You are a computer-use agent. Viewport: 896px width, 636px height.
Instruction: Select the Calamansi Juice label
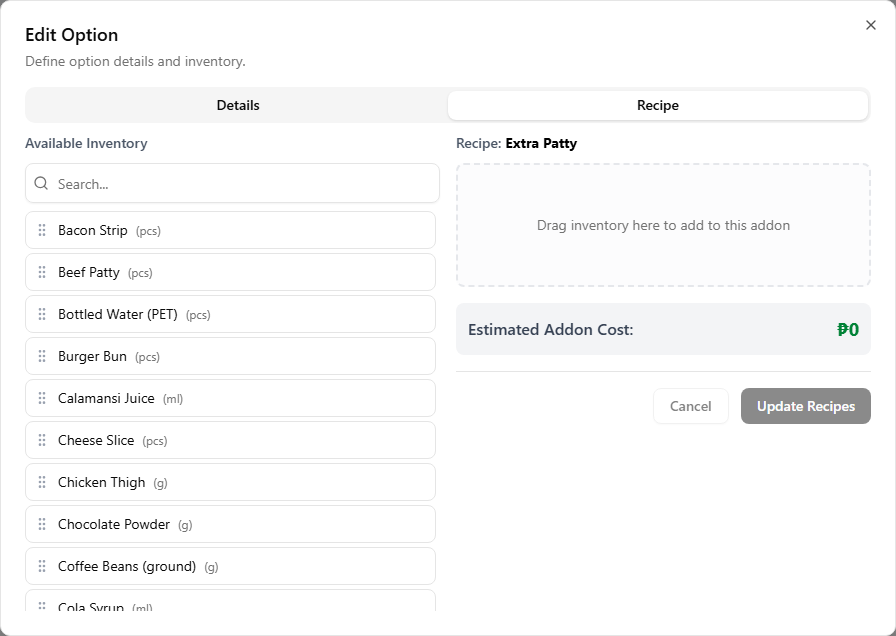pyautogui.click(x=106, y=398)
